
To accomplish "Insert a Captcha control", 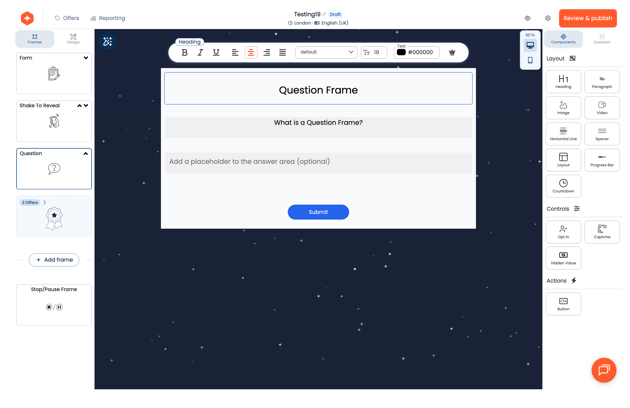I will coord(601,232).
